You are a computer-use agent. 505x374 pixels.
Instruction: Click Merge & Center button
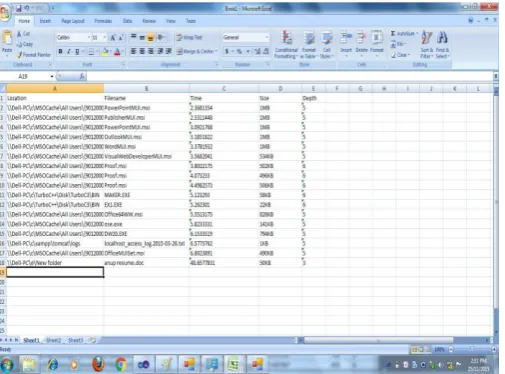[195, 51]
